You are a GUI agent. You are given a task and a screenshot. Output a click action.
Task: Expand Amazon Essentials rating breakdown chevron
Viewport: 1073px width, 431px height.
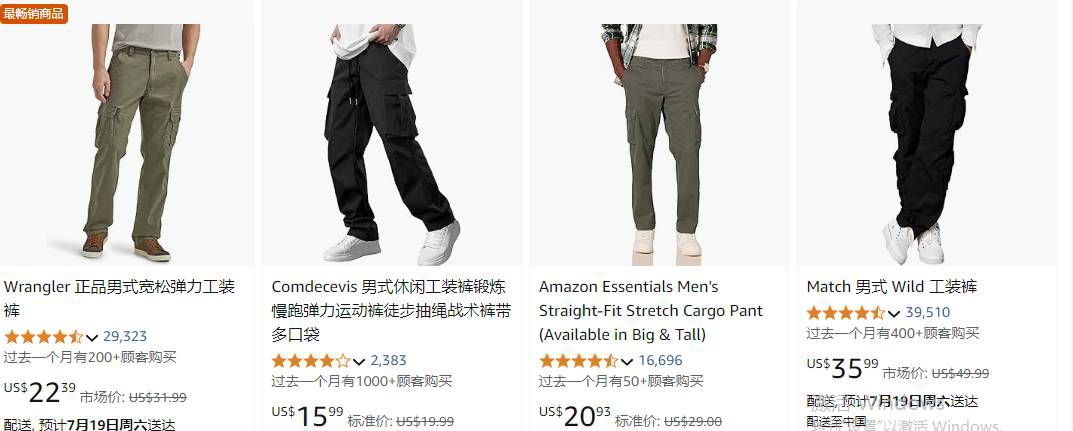(627, 361)
